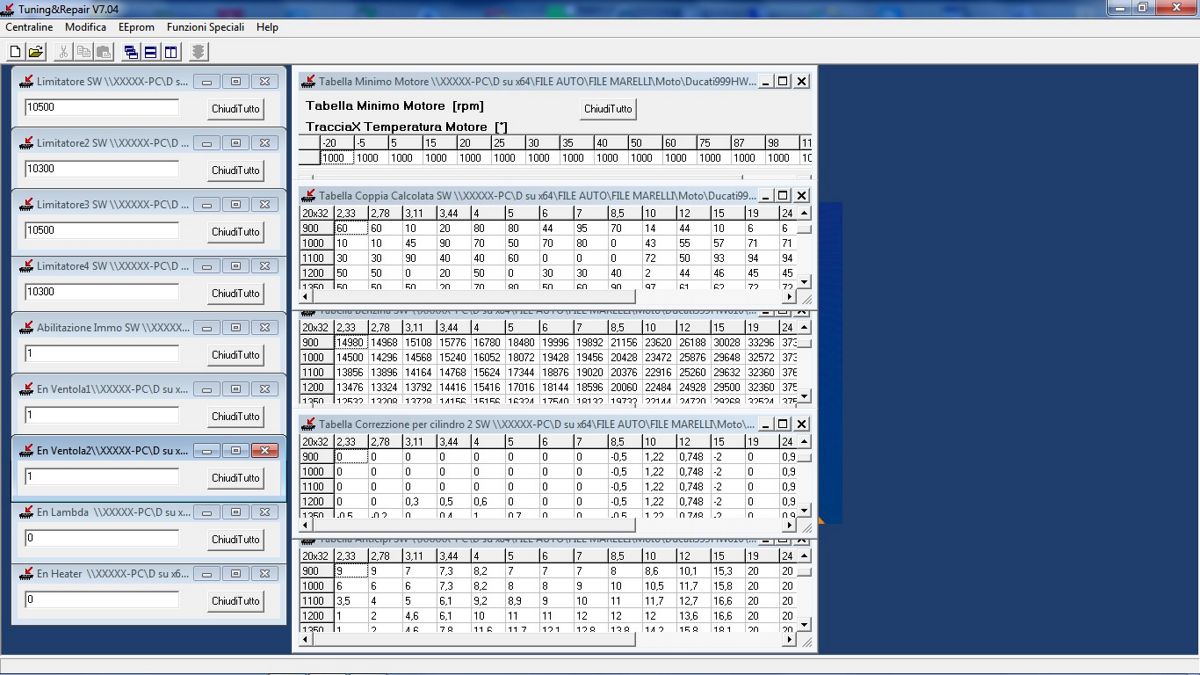Click the Paste toolbar icon

coord(103,52)
